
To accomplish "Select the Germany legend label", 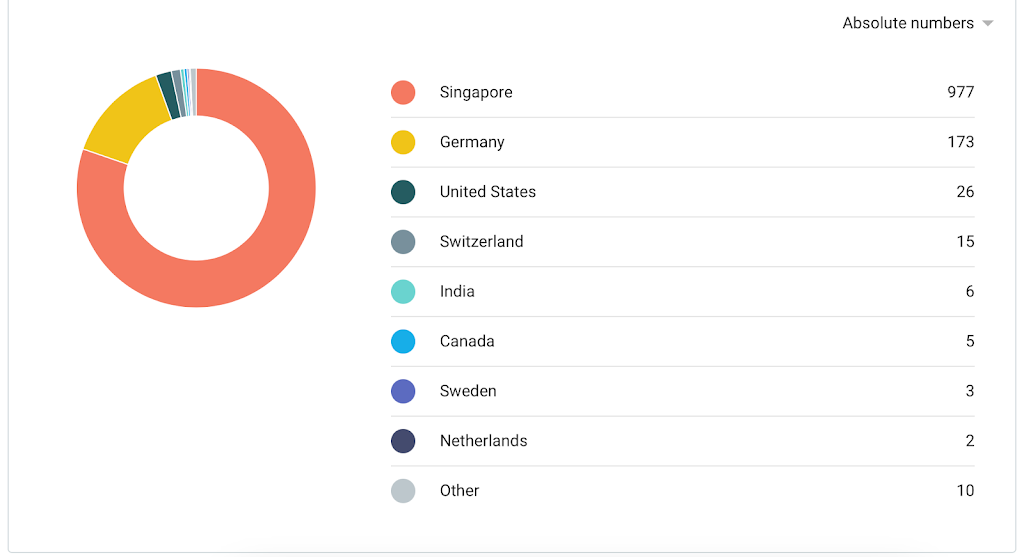I will (x=472, y=142).
